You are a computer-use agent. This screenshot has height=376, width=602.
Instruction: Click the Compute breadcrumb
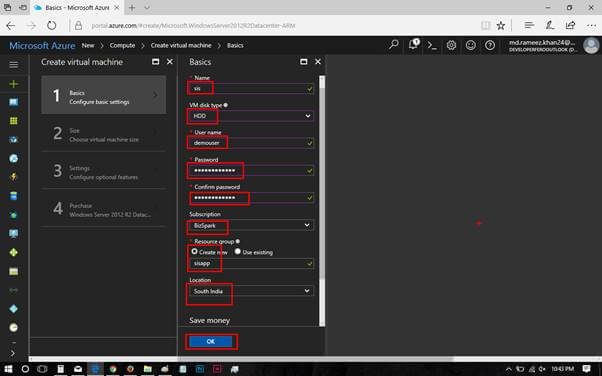point(122,45)
